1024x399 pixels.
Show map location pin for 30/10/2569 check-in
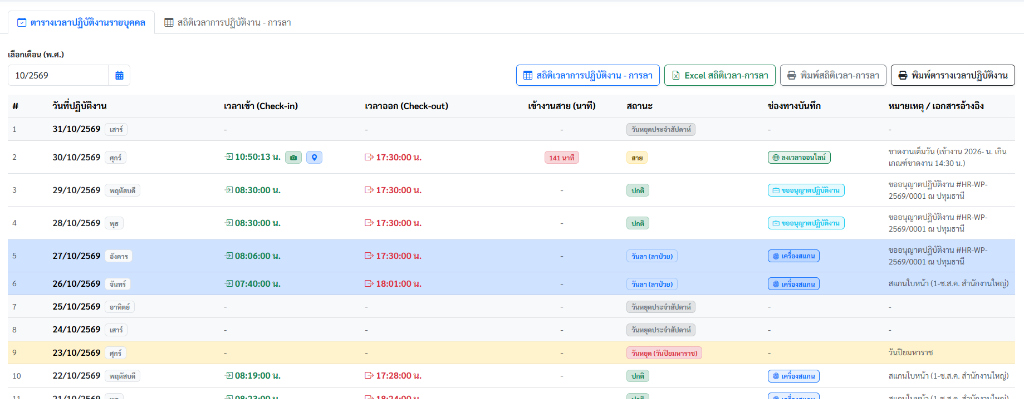pyautogui.click(x=314, y=157)
